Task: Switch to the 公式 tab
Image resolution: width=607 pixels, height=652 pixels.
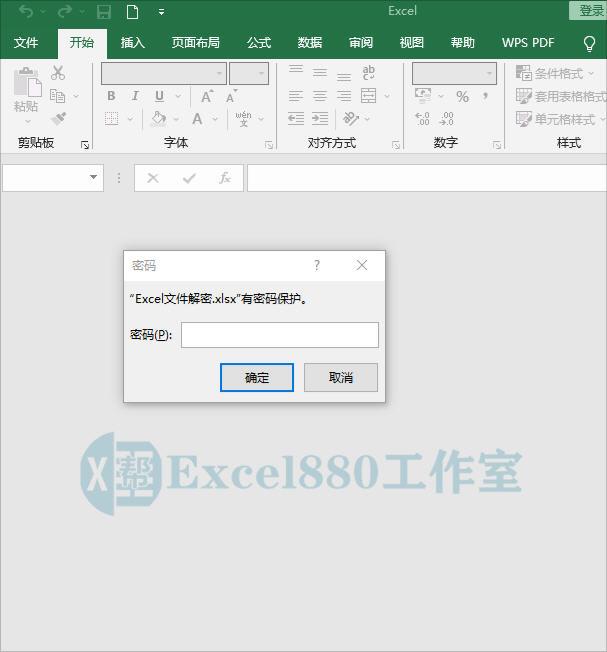Action: tap(259, 42)
